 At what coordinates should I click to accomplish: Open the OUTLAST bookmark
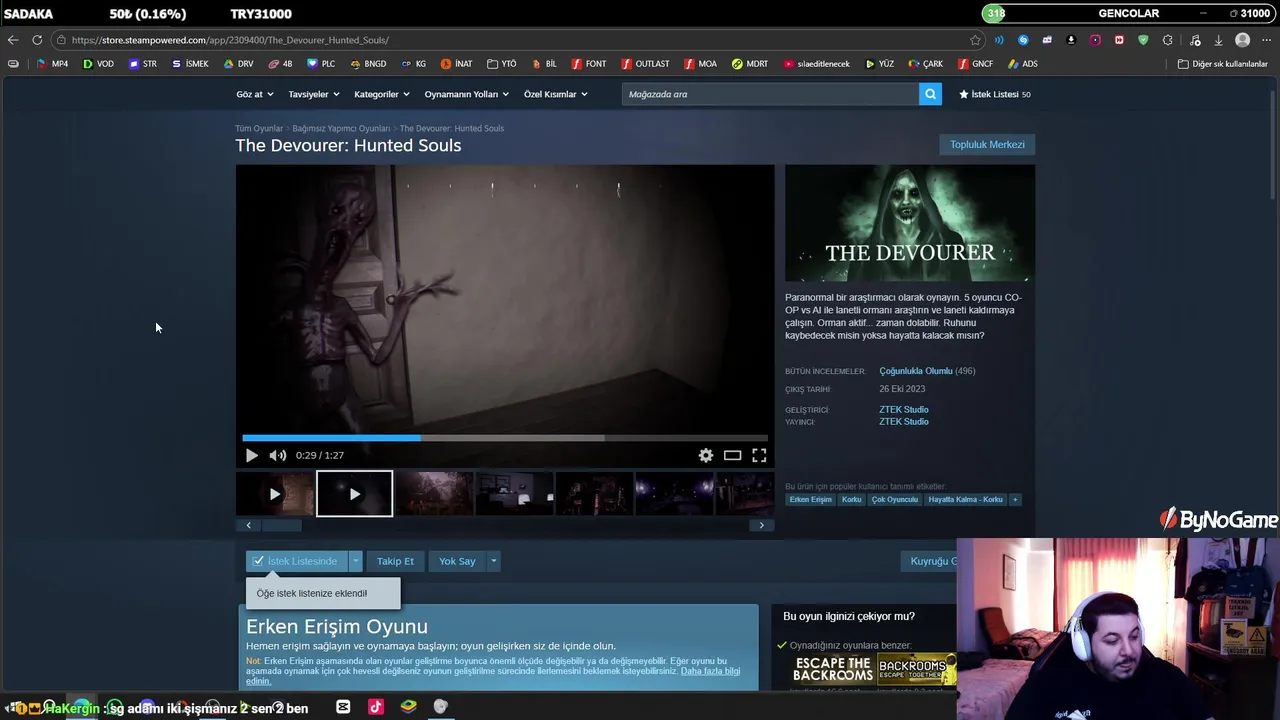tap(645, 64)
